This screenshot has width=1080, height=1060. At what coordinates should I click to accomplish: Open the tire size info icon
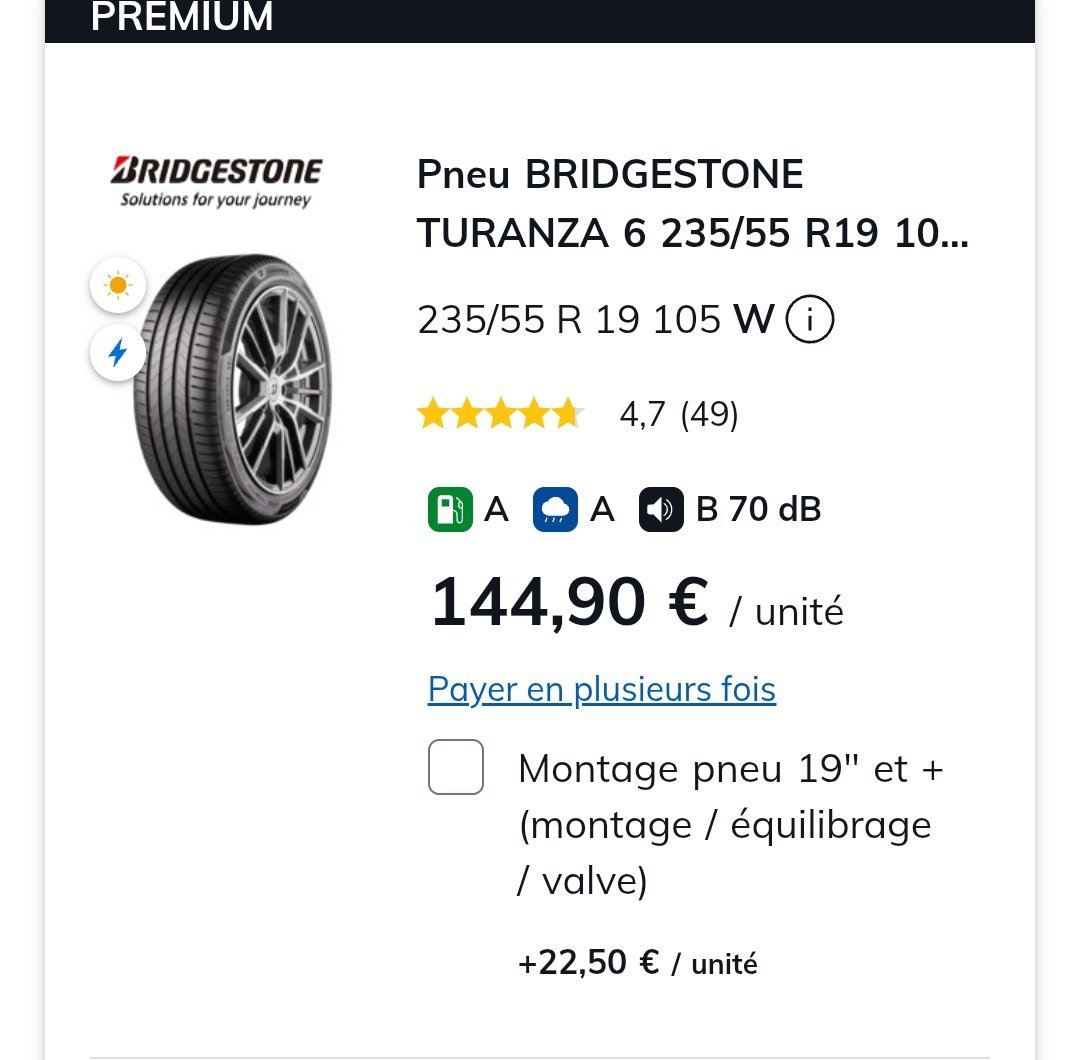tap(809, 319)
